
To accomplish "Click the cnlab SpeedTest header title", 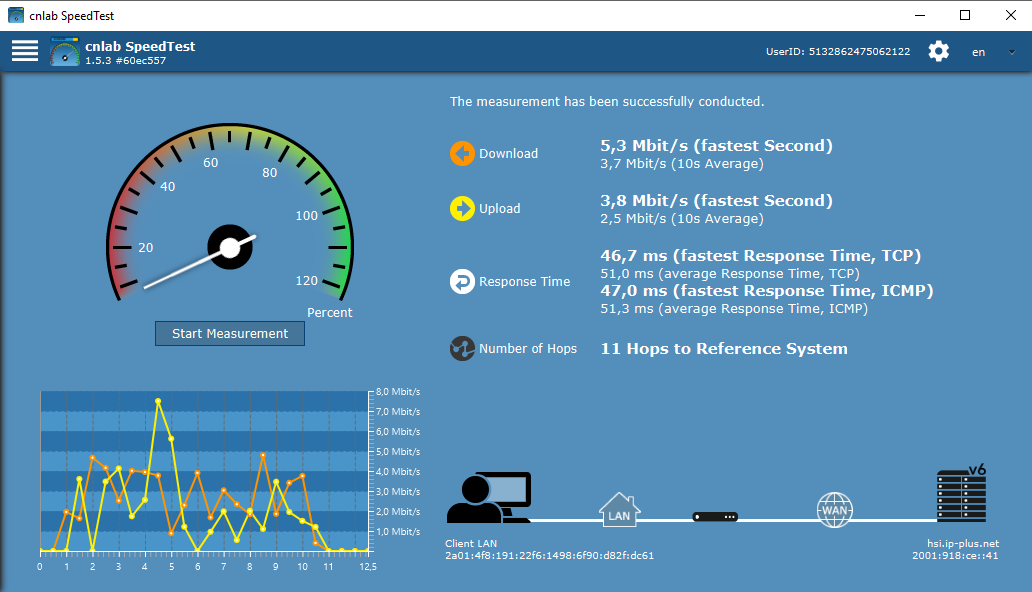I will coord(140,46).
